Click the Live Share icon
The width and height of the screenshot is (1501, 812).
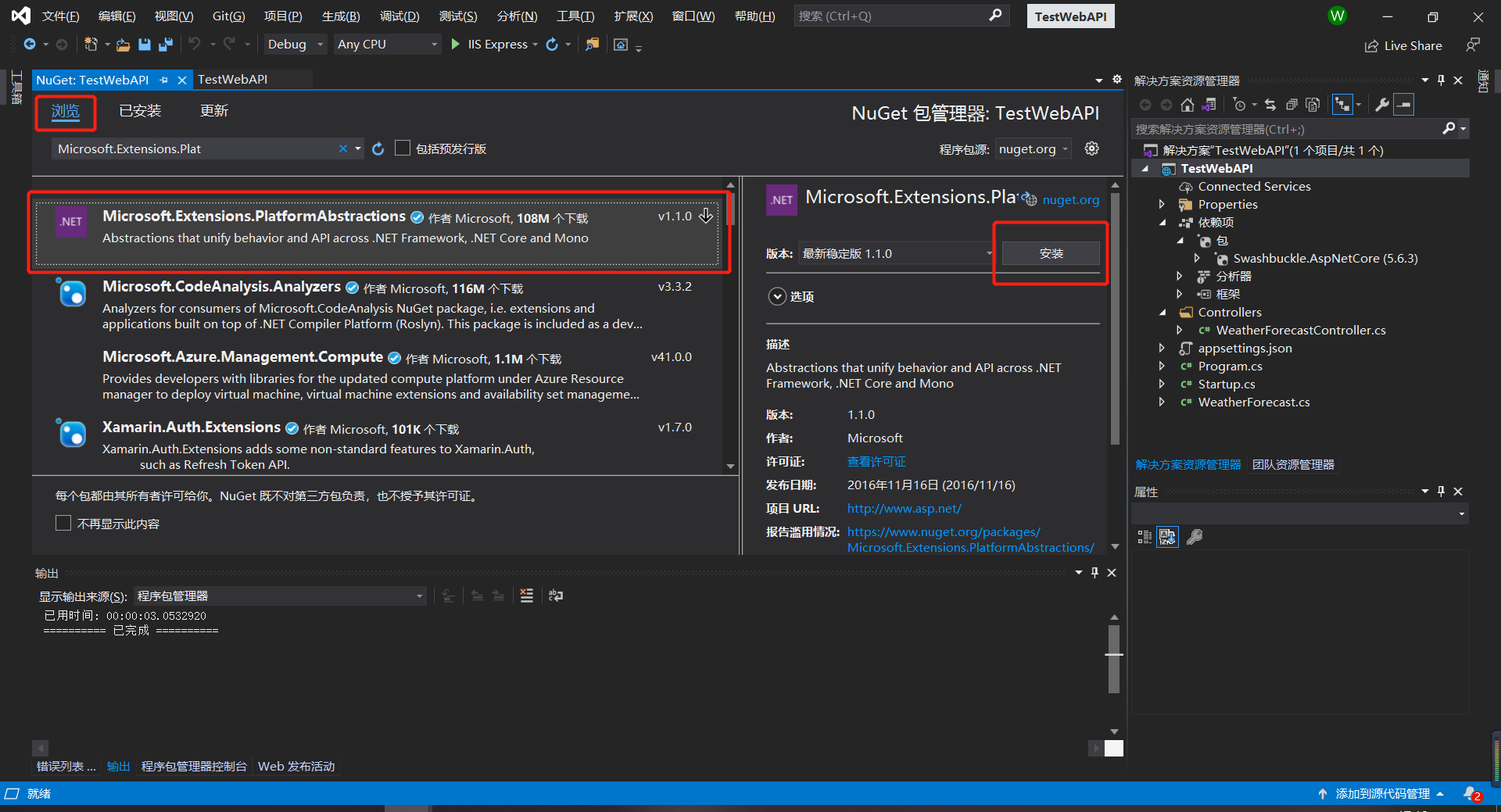click(1371, 46)
